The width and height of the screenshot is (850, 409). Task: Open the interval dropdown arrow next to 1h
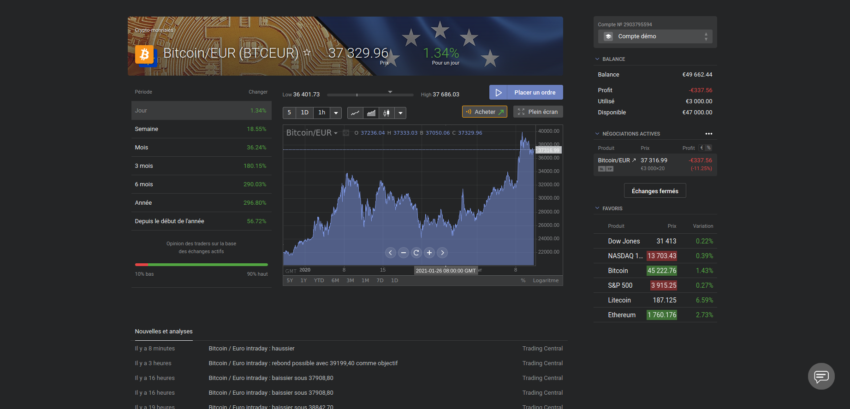tap(336, 113)
